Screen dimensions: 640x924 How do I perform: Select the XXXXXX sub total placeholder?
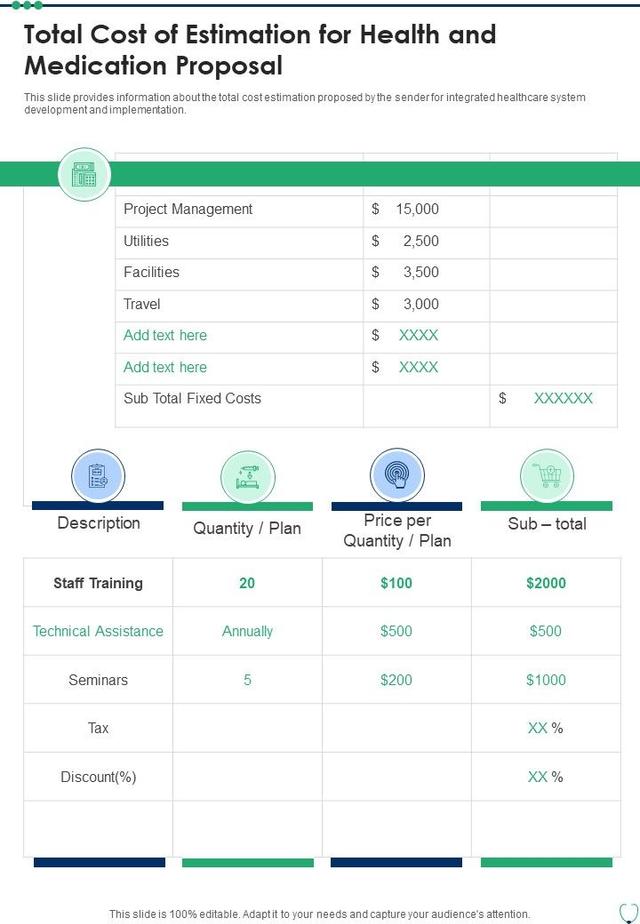pyautogui.click(x=563, y=398)
